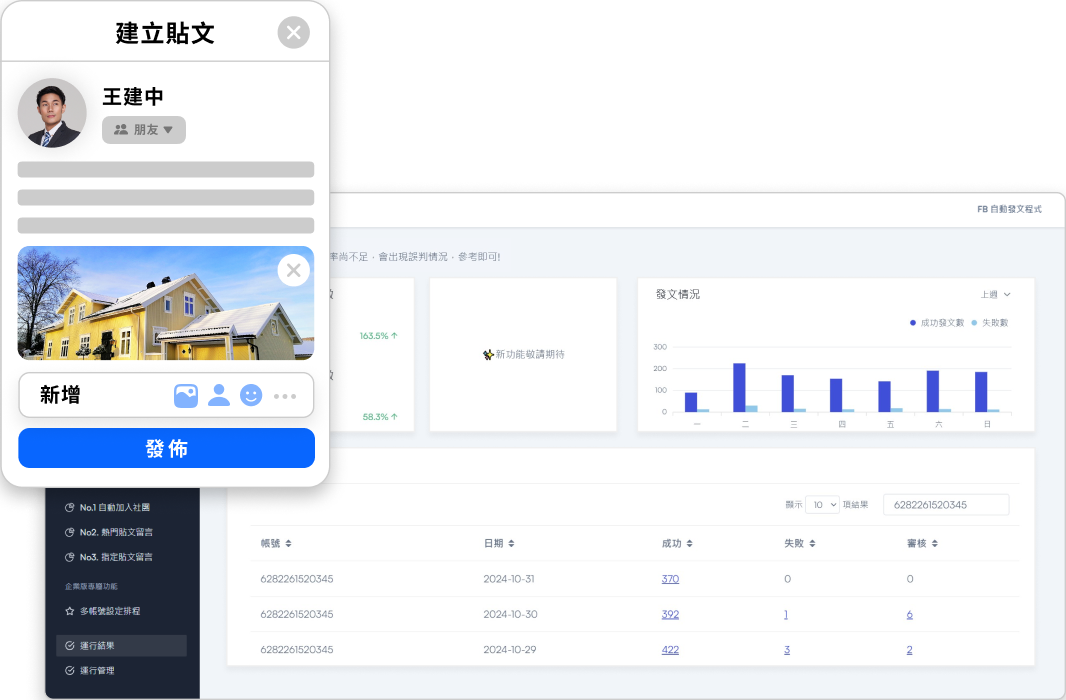Screen dimensions: 1066x700
Task: Open the 顯示 10 results-per-page dropdown
Action: [822, 504]
